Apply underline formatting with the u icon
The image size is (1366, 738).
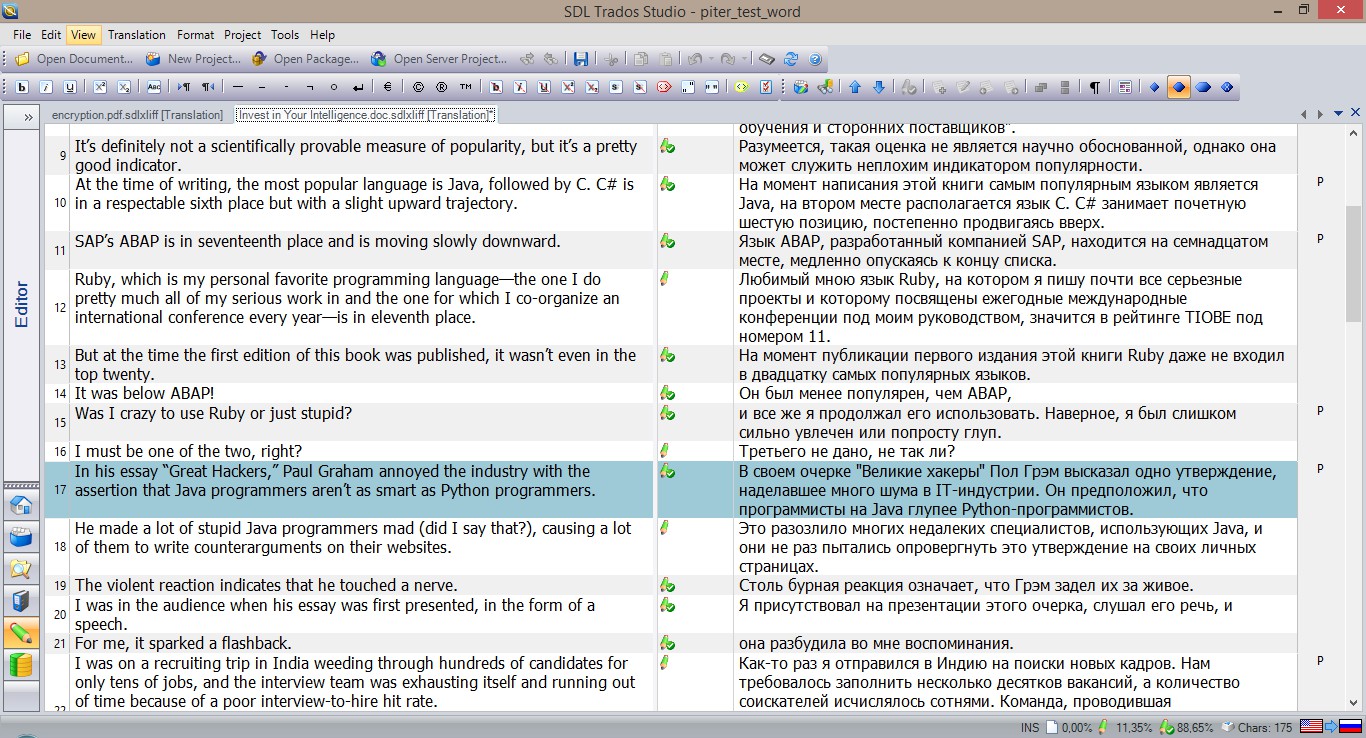tap(70, 87)
